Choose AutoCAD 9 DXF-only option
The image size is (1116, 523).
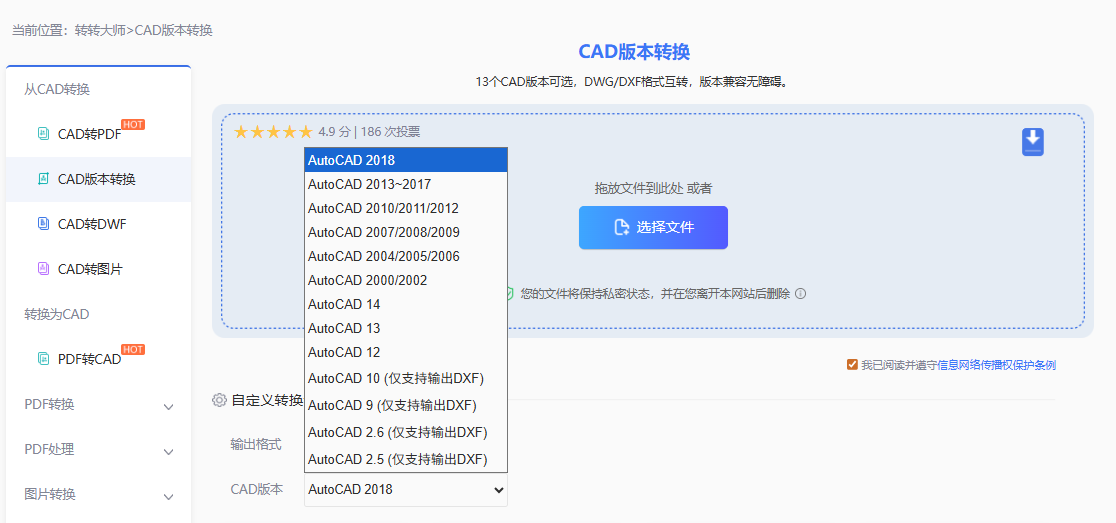pyautogui.click(x=406, y=405)
